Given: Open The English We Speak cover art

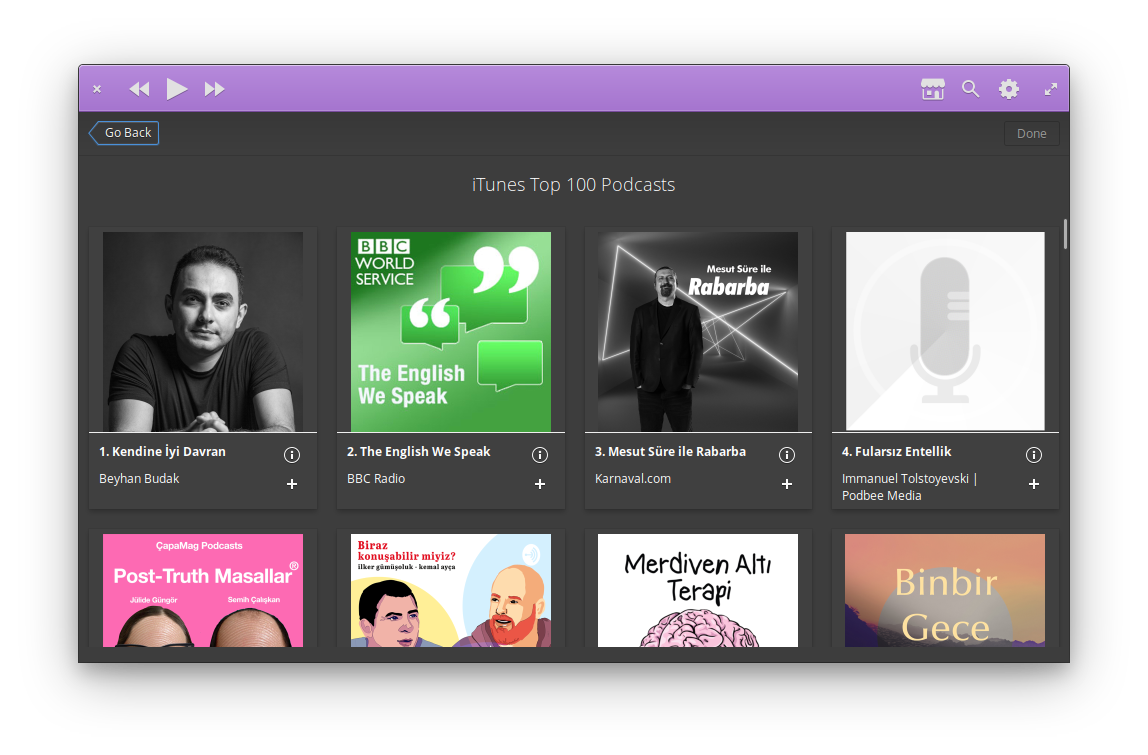Looking at the screenshot, I should point(451,332).
